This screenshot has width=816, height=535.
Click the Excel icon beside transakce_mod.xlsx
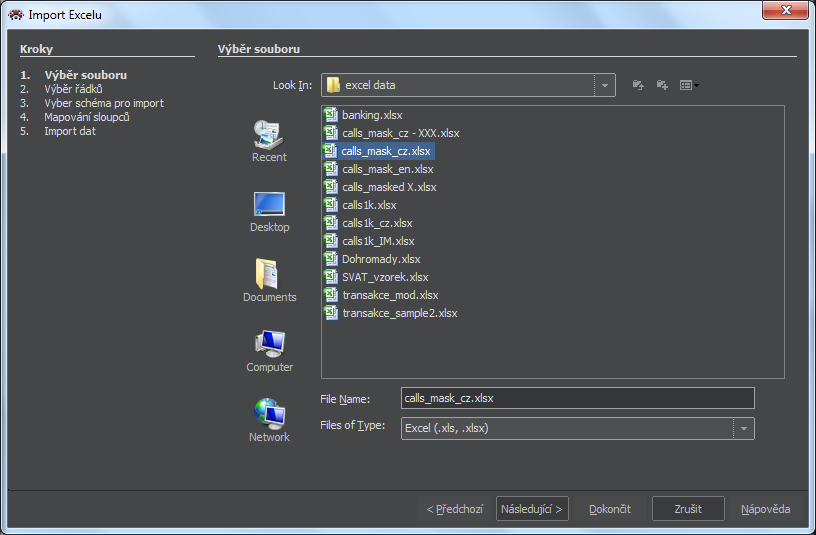330,295
